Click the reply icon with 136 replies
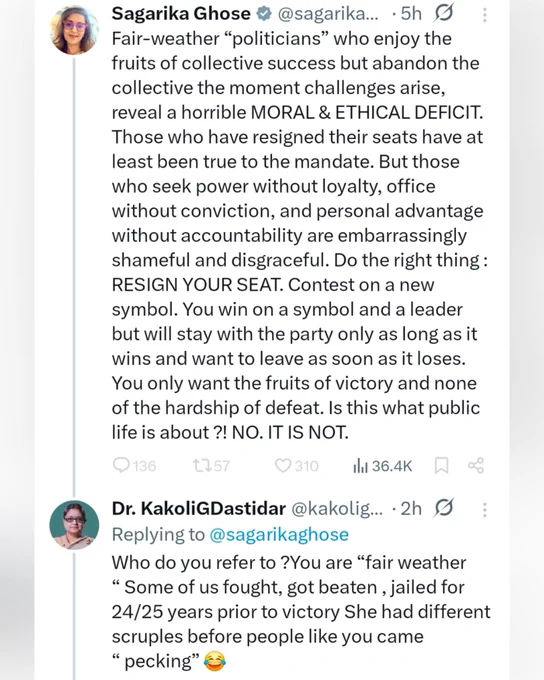The width and height of the screenshot is (544, 680). [x=121, y=465]
